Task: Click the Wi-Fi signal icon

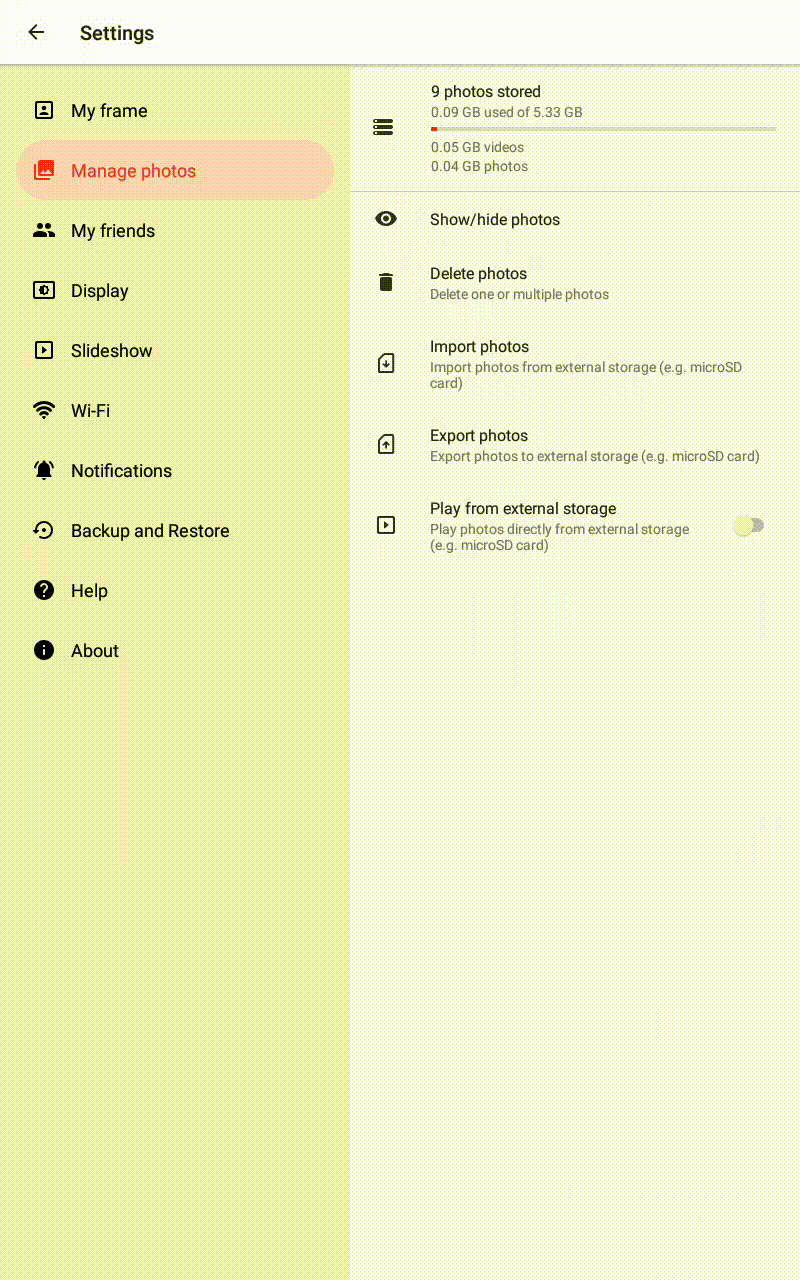Action: coord(44,410)
